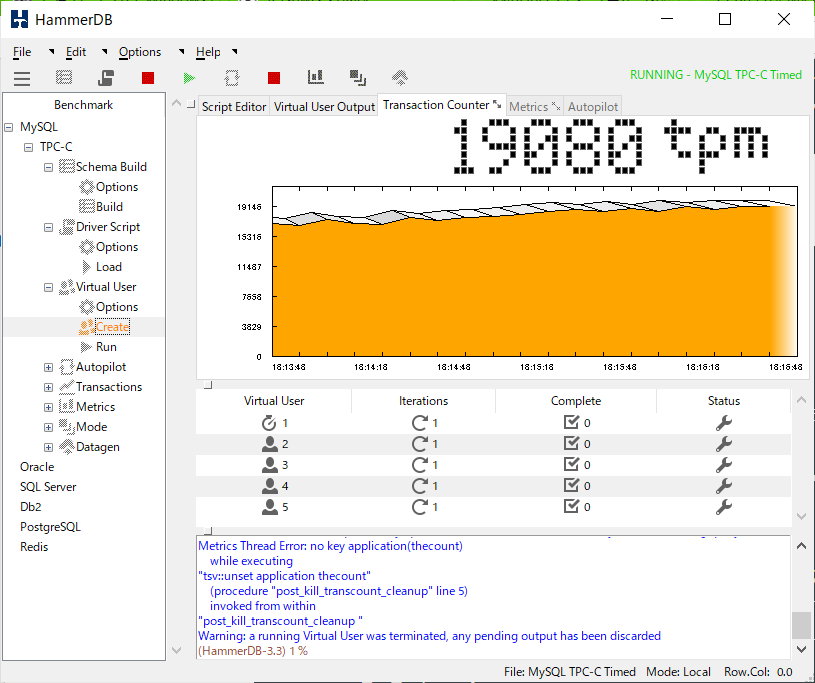Click the red Stop Transaction Counter toolbar button
Image resolution: width=815 pixels, height=683 pixels.
274,78
